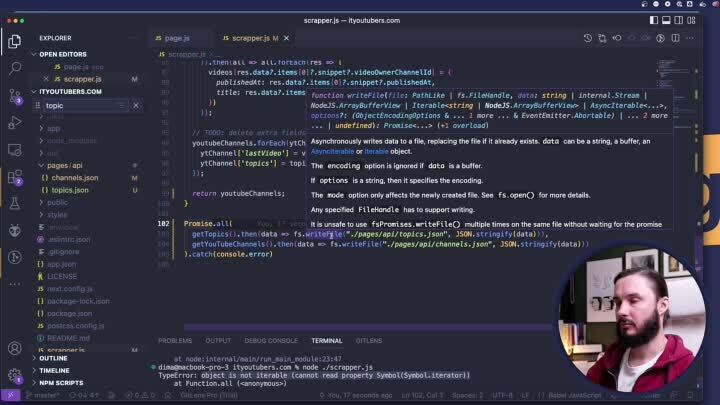Screen dimensions: 720x405
Task: Open the Explorer view in activity bar
Action: [15, 41]
